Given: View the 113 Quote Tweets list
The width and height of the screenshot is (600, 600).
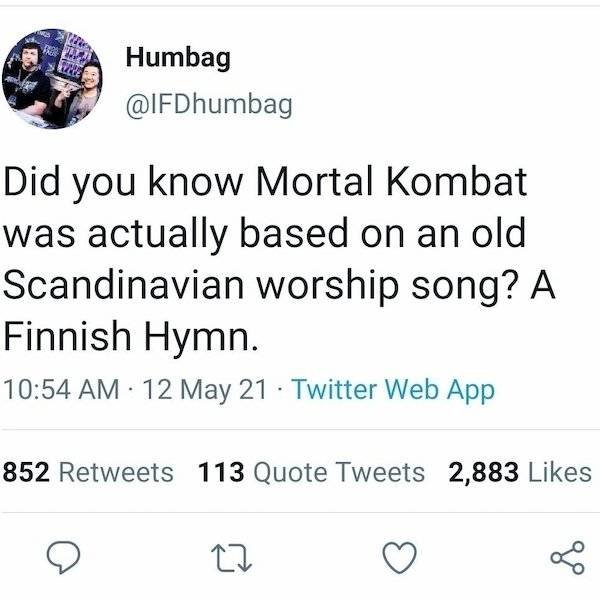Looking at the screenshot, I should click(311, 472).
